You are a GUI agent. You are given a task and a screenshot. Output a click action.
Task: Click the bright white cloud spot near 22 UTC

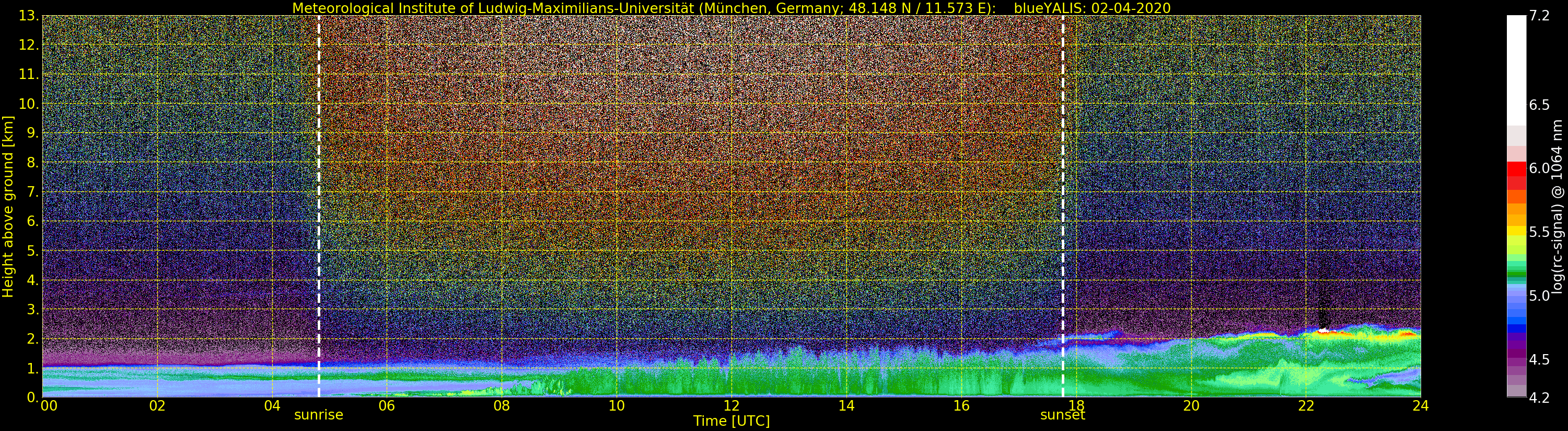1324,330
